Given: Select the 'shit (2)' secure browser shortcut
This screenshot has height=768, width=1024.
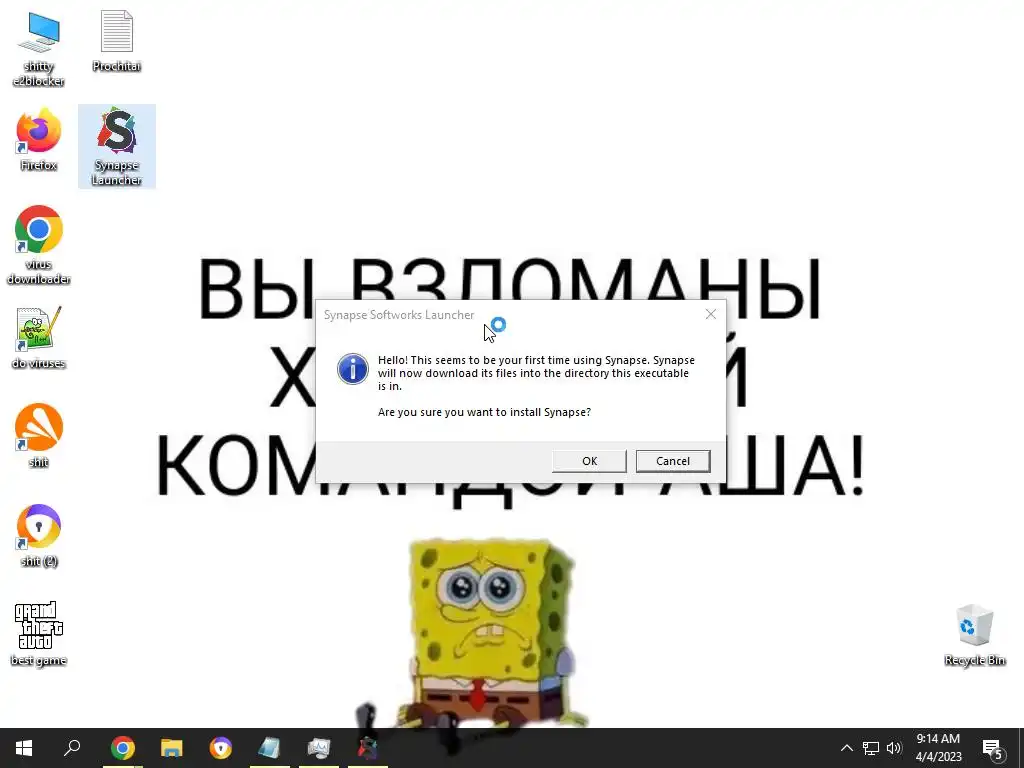Looking at the screenshot, I should pos(39,536).
